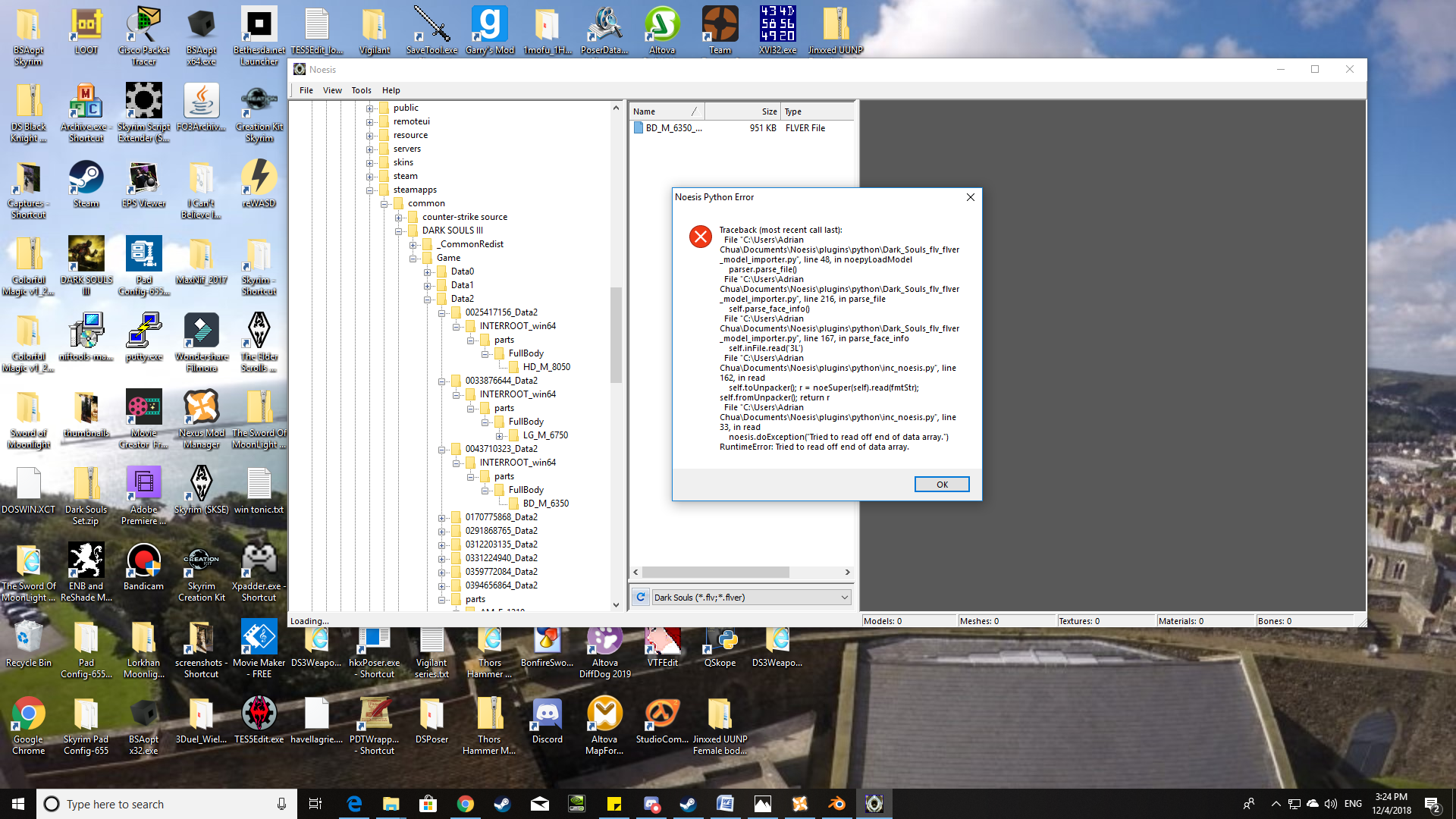Open the Tools menu
The image size is (1456, 819).
pyautogui.click(x=361, y=90)
